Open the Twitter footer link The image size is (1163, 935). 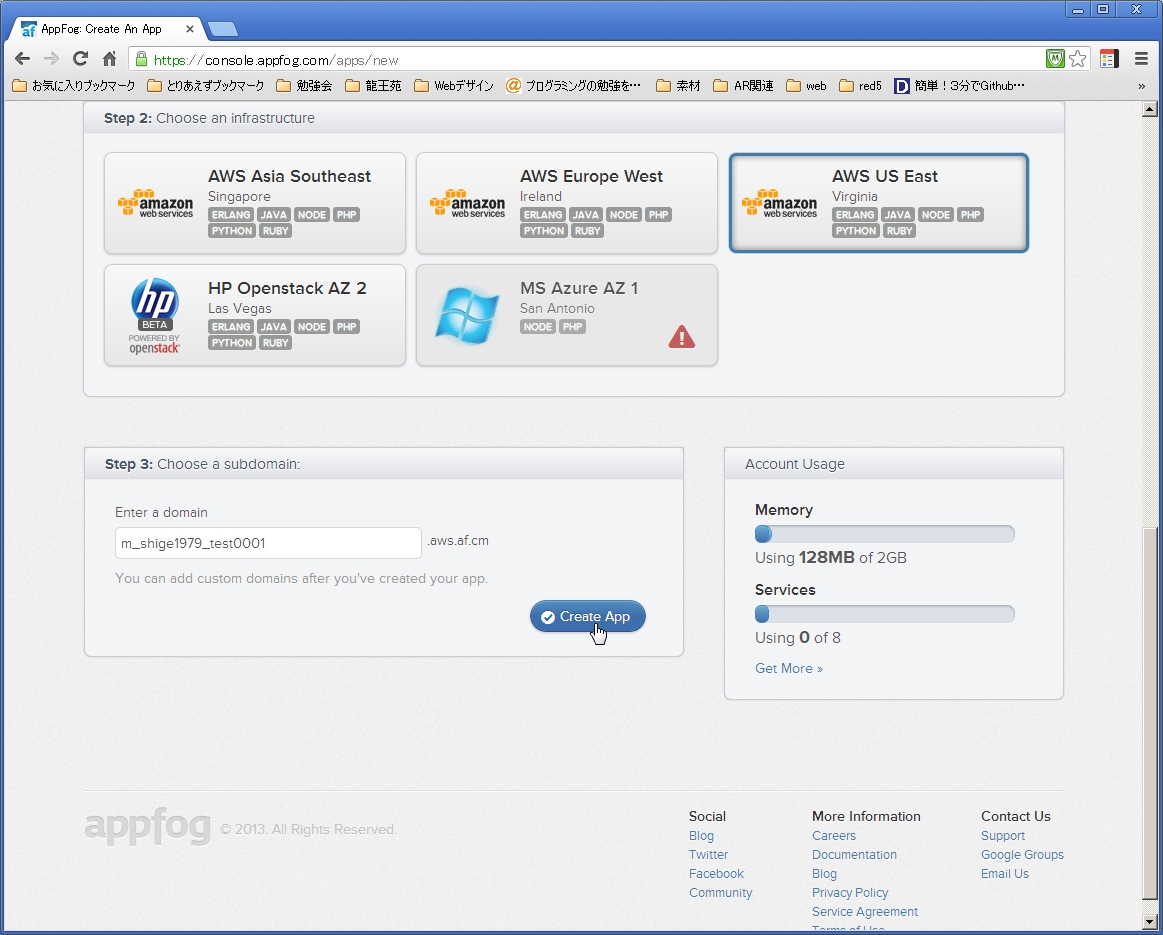pyautogui.click(x=708, y=854)
